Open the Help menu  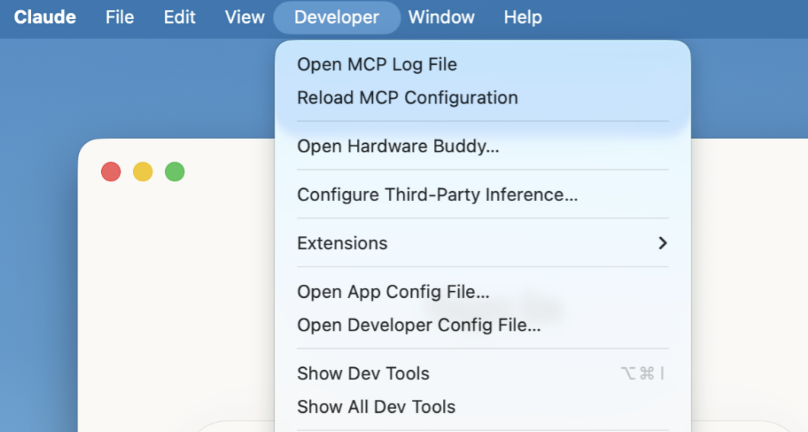click(523, 17)
